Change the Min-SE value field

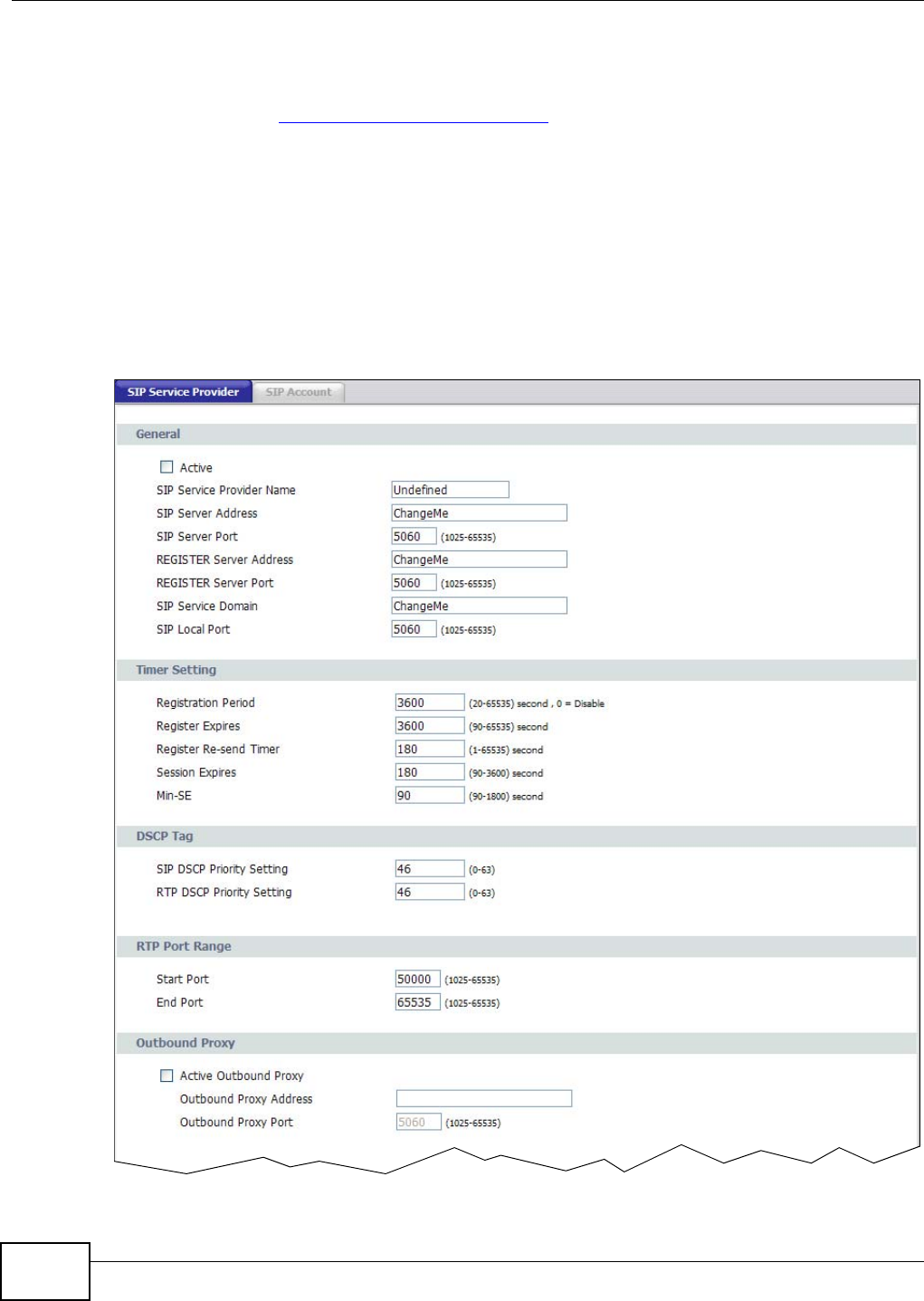click(430, 796)
